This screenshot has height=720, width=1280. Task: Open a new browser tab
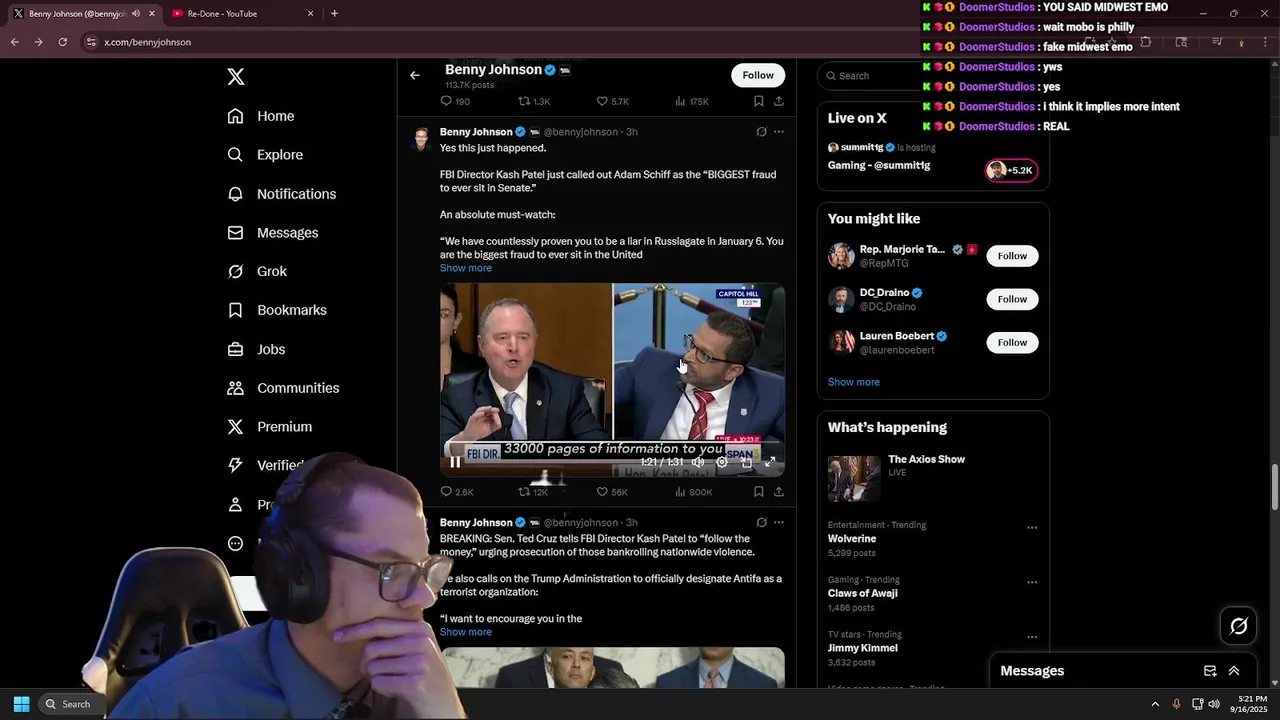[334, 14]
